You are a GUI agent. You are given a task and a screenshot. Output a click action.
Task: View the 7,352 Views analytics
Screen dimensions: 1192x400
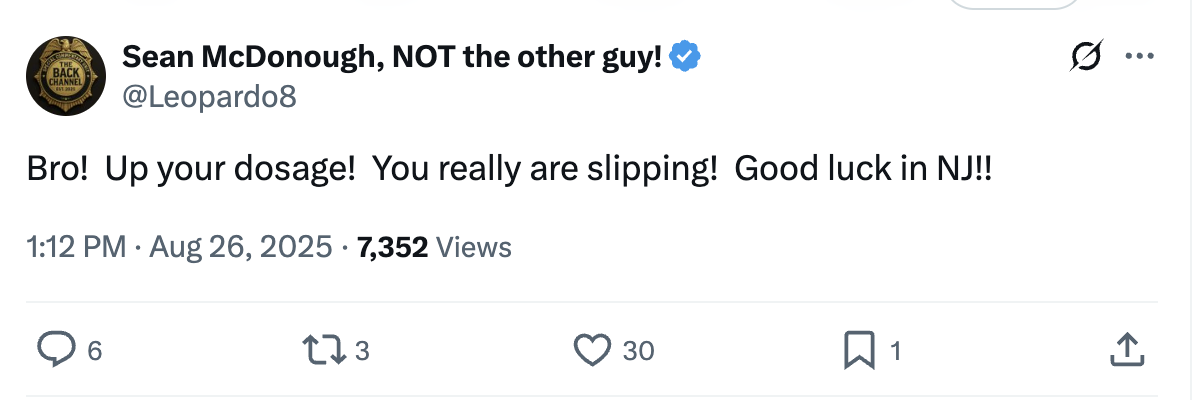tap(434, 246)
